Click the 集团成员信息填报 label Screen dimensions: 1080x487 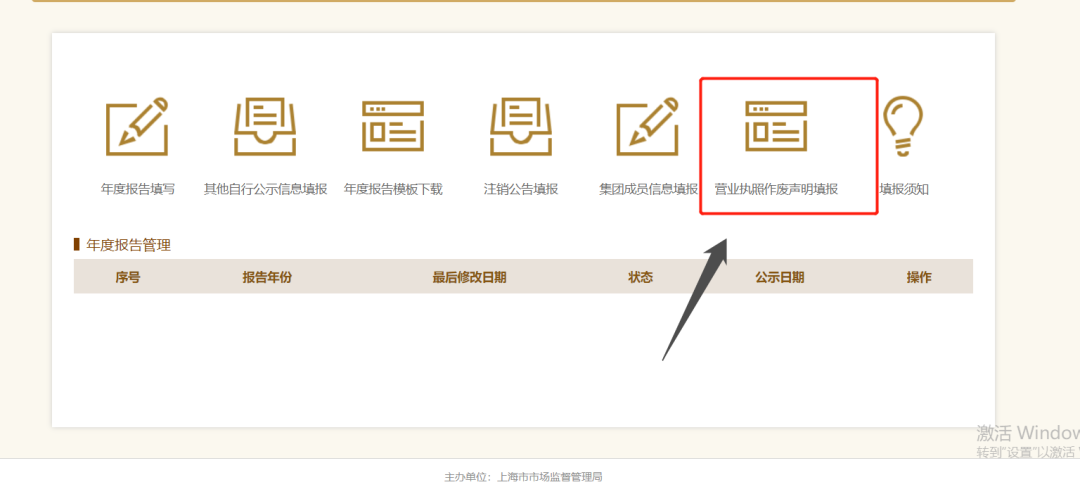pyautogui.click(x=648, y=189)
